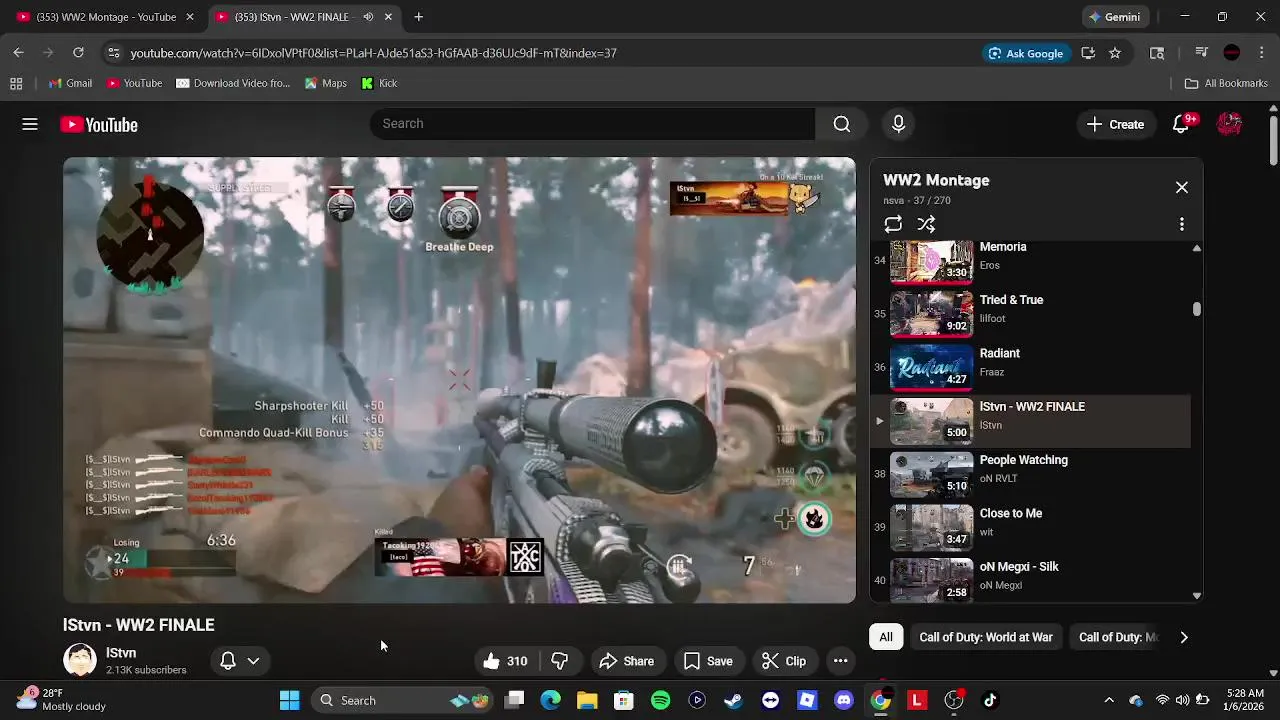Image resolution: width=1280 pixels, height=720 pixels.
Task: Click the Create button
Action: tap(1115, 124)
